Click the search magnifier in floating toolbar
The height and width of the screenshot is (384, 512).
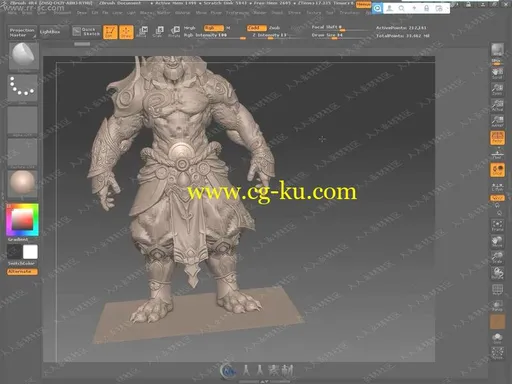(x=402, y=8)
